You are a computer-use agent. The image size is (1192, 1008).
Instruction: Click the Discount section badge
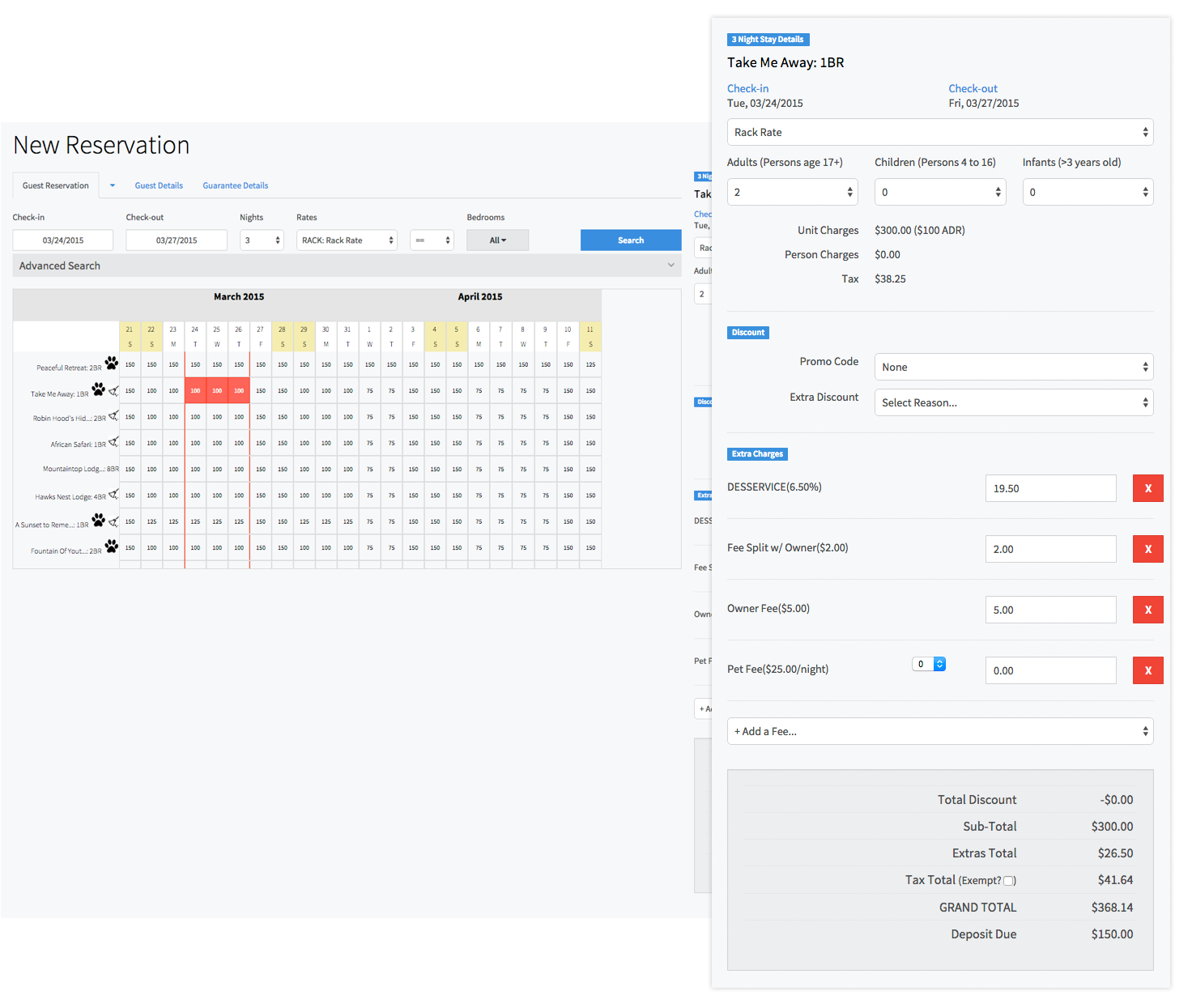747,333
